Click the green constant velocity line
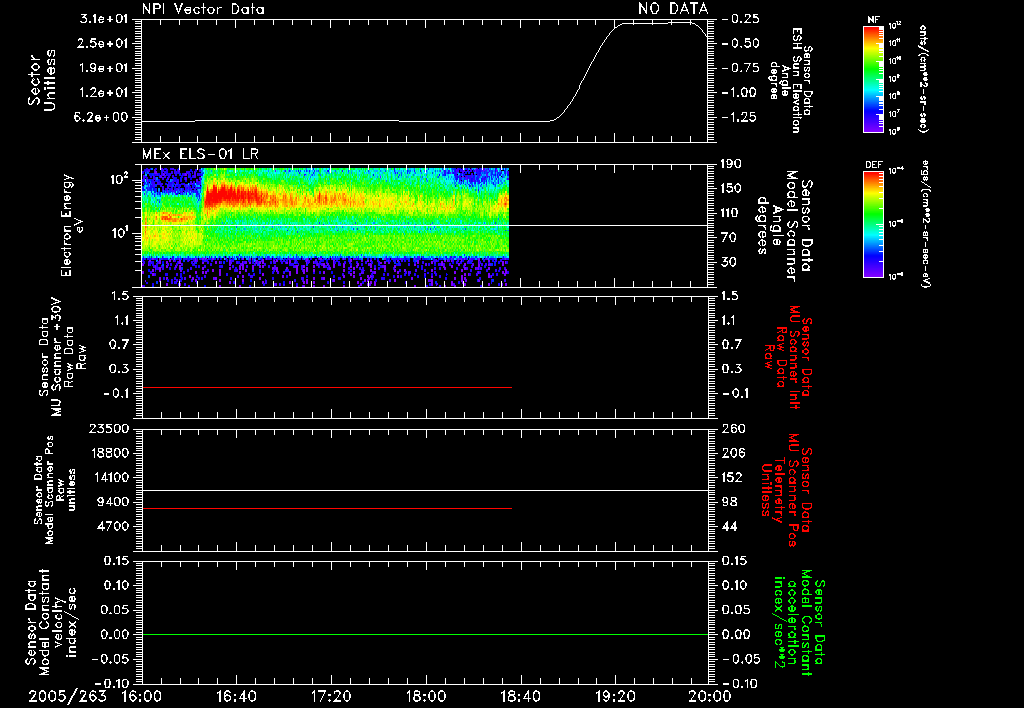The width and height of the screenshot is (1024, 708). pyautogui.click(x=425, y=634)
